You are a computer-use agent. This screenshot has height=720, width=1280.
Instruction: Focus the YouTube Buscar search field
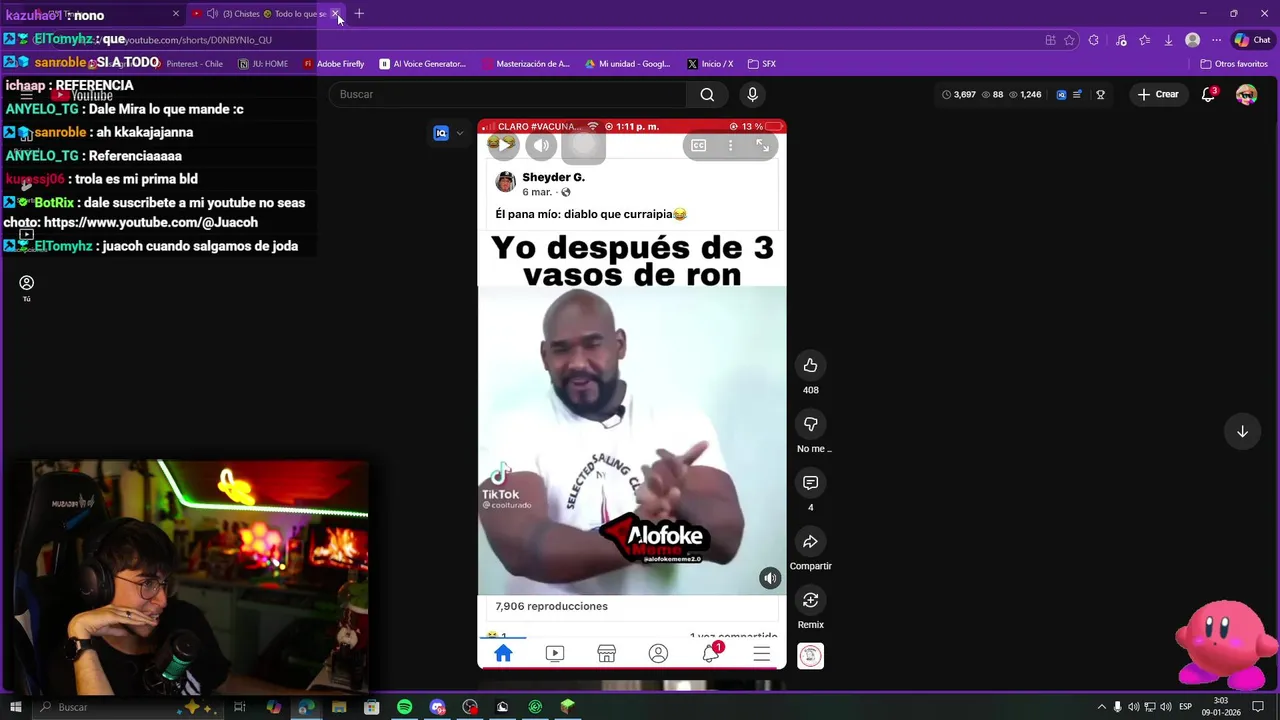coord(507,94)
